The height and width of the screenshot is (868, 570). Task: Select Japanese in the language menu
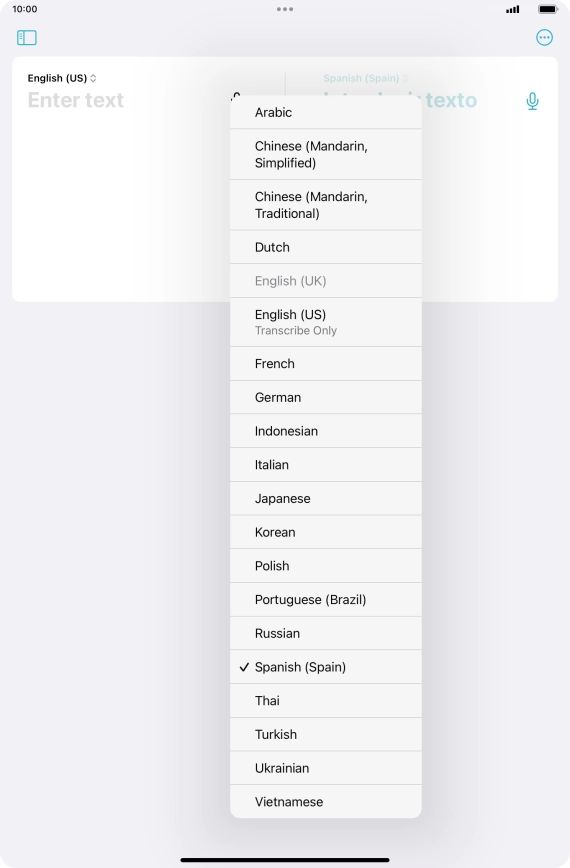[326, 499]
